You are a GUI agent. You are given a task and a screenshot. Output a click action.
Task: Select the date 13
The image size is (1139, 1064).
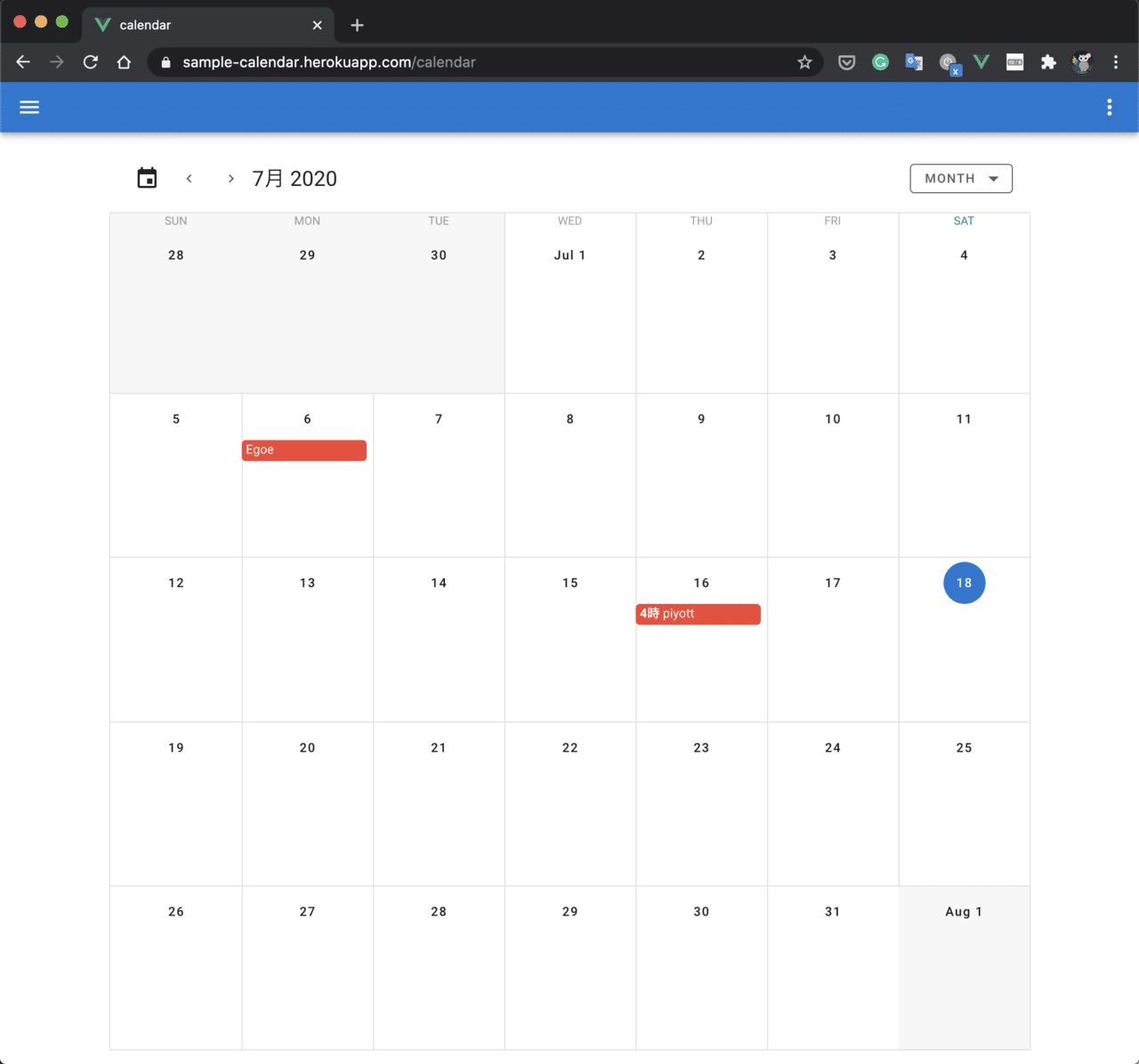(x=307, y=583)
